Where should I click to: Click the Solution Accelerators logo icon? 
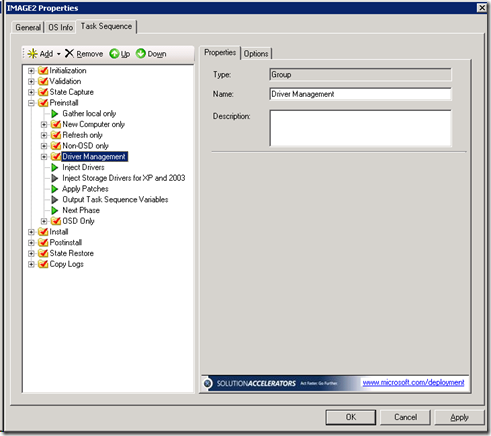point(207,383)
